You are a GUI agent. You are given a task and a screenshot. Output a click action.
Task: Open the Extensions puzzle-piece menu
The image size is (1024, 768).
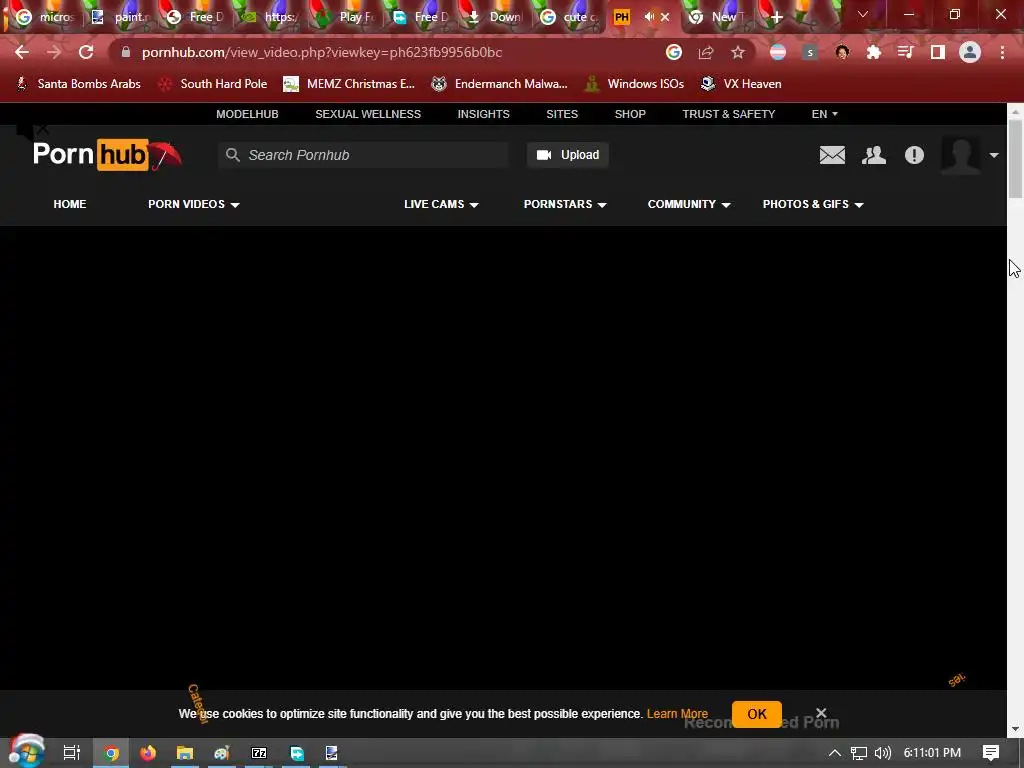point(874,52)
